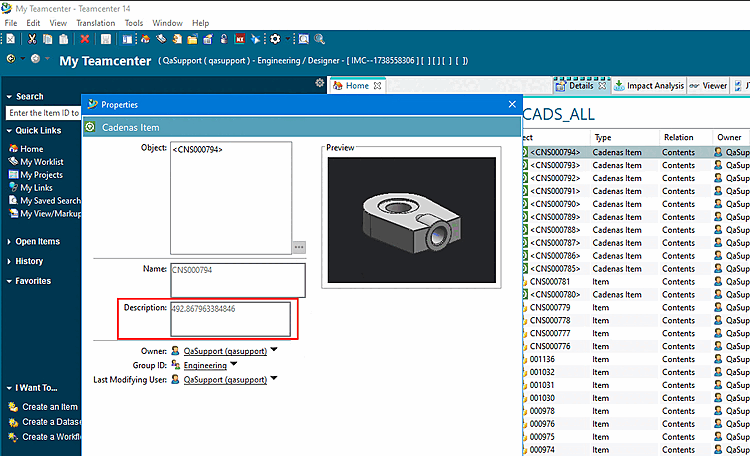Click the Cut scissors toolbar icon
Viewport: 750px width, 456px height.
(x=32, y=39)
